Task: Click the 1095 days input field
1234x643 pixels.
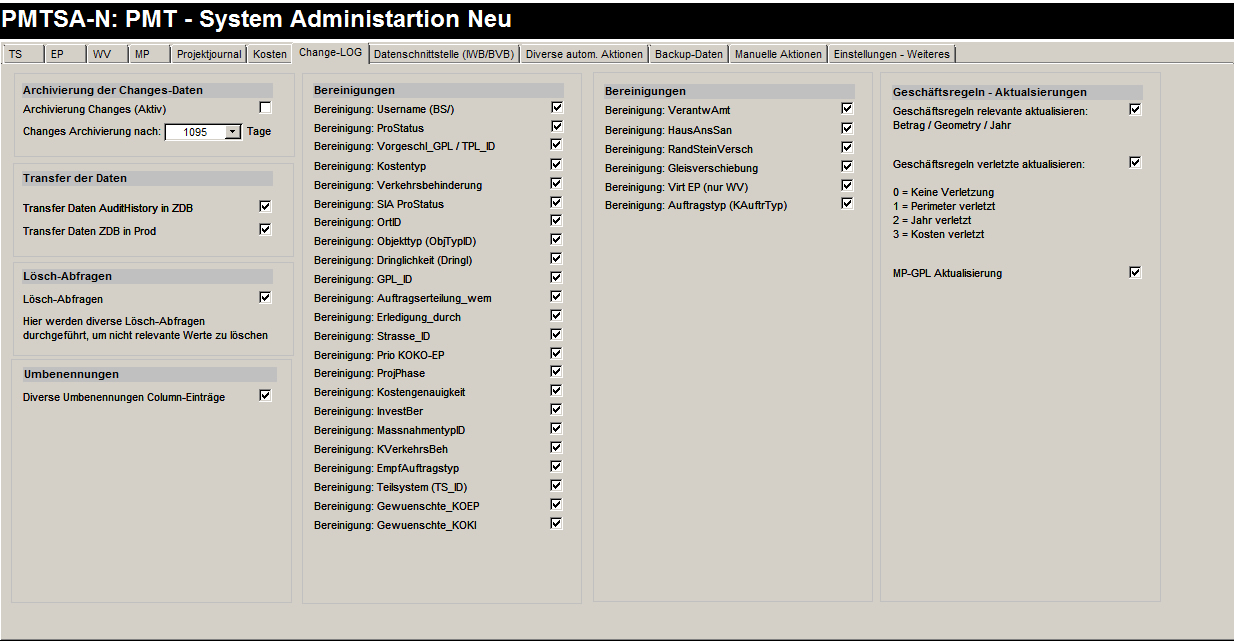Action: (194, 131)
